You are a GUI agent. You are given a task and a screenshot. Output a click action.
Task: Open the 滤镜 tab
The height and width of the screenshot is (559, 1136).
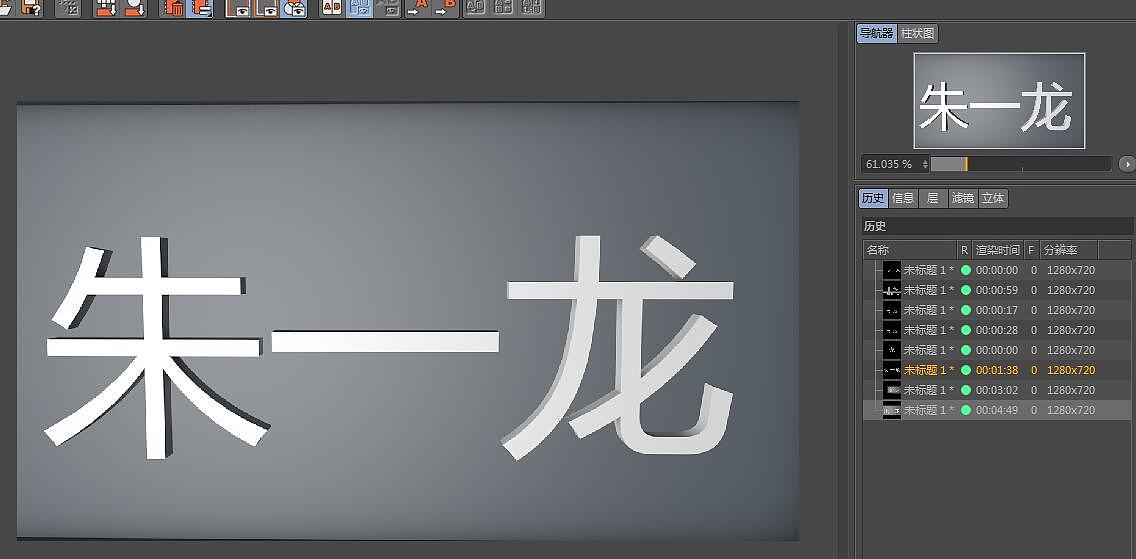pos(963,198)
